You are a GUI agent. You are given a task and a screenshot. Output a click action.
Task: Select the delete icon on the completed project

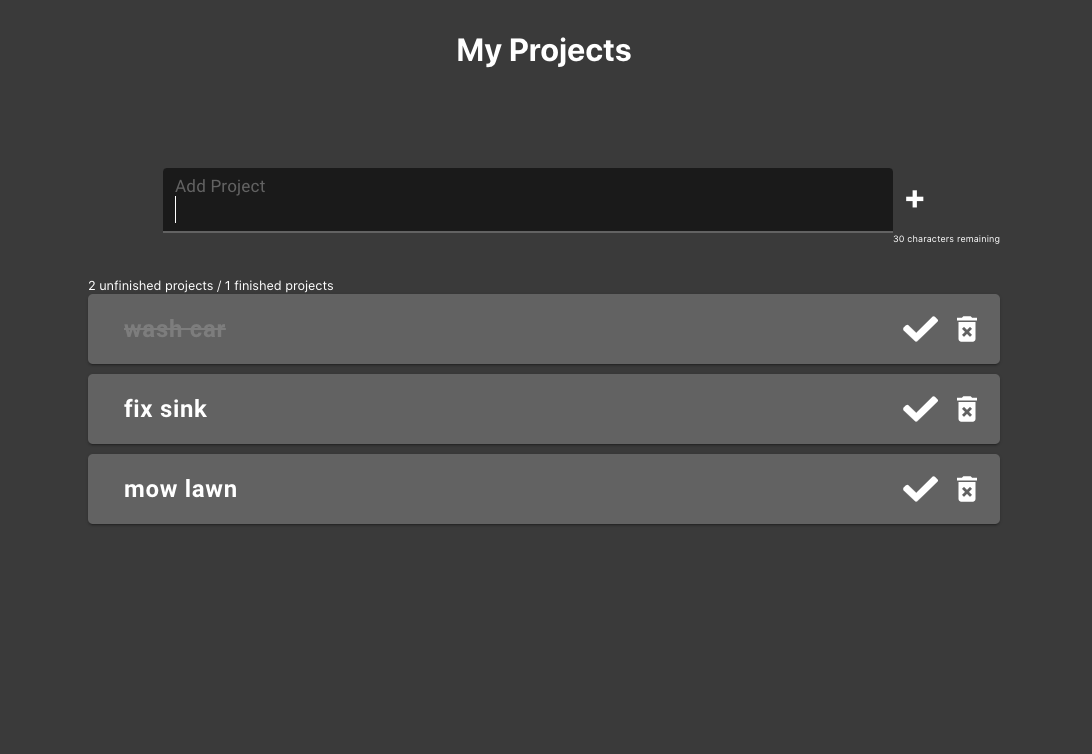pyautogui.click(x=966, y=328)
